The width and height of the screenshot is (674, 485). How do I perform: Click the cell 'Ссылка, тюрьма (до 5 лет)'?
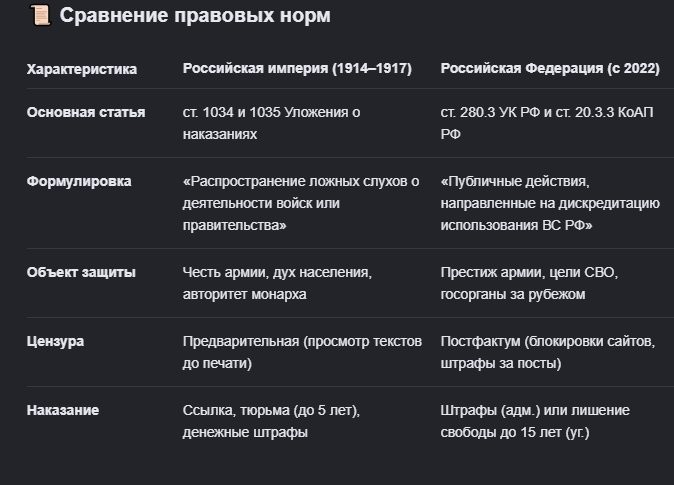pos(271,421)
